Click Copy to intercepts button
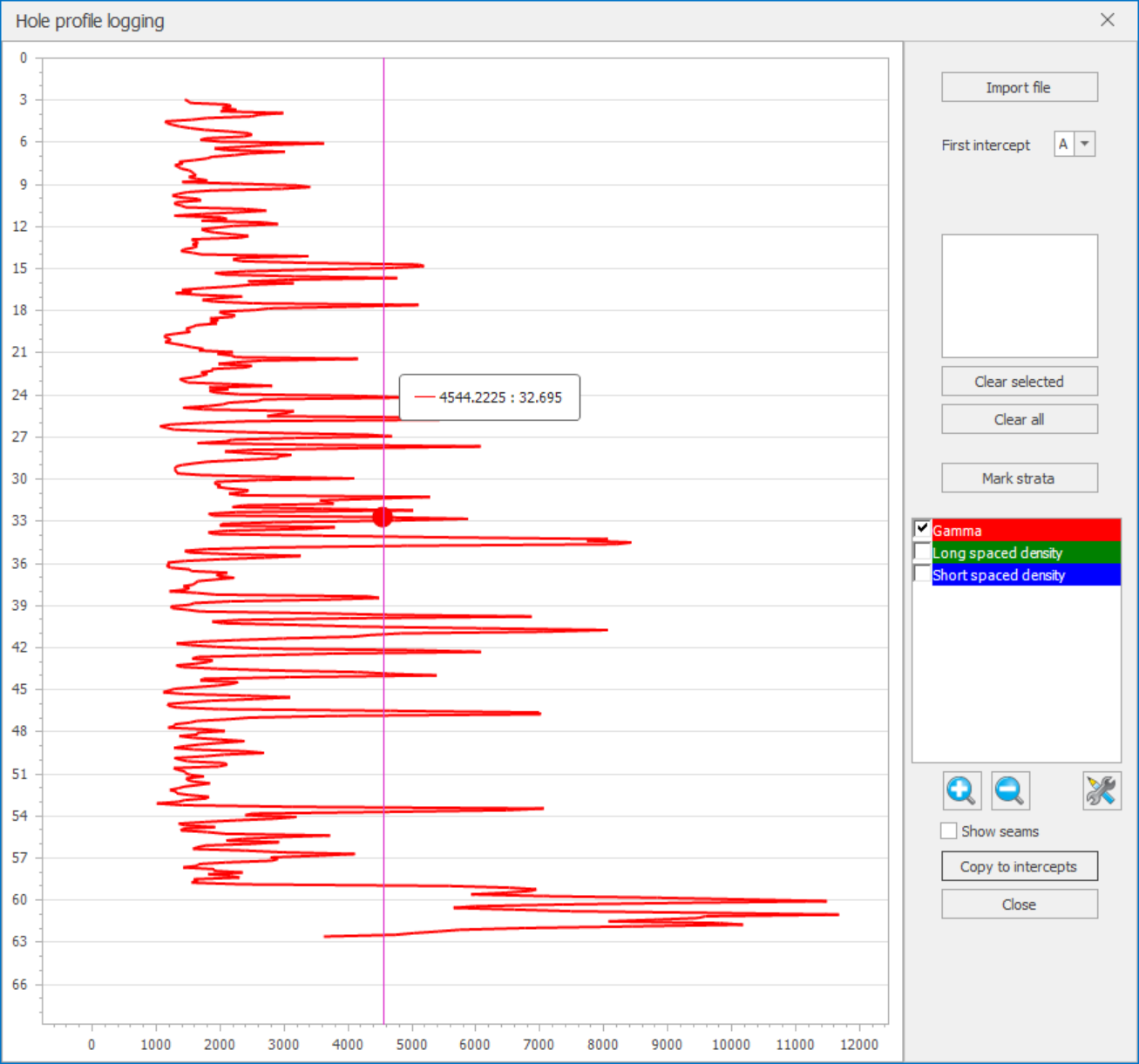 pyautogui.click(x=1020, y=866)
